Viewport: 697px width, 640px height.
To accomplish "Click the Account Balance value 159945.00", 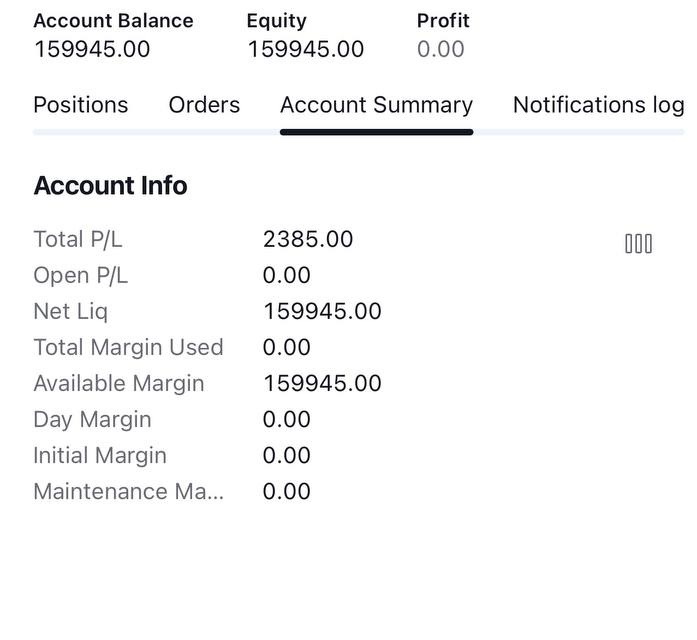I will (92, 49).
